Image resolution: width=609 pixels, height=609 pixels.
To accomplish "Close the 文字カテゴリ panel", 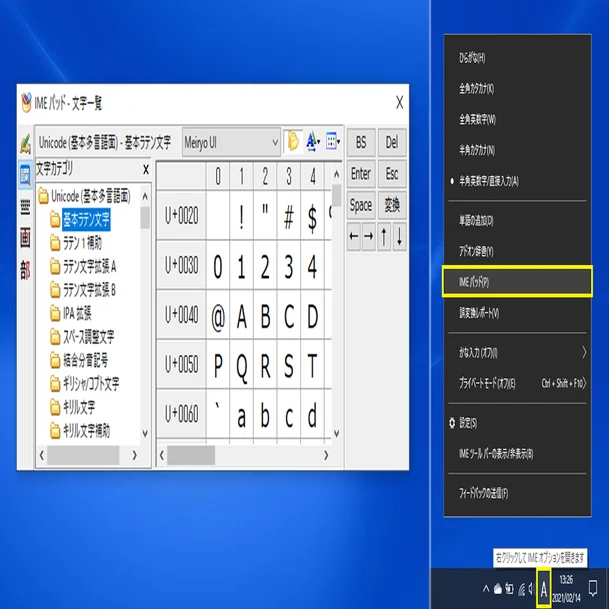I will coord(146,169).
